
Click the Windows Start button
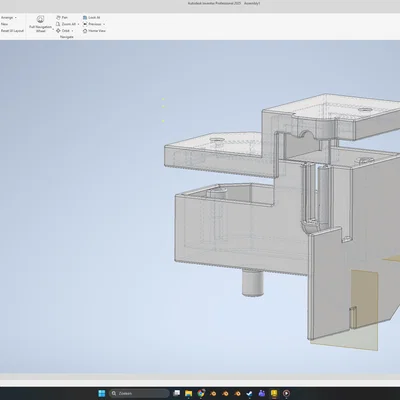pos(102,393)
